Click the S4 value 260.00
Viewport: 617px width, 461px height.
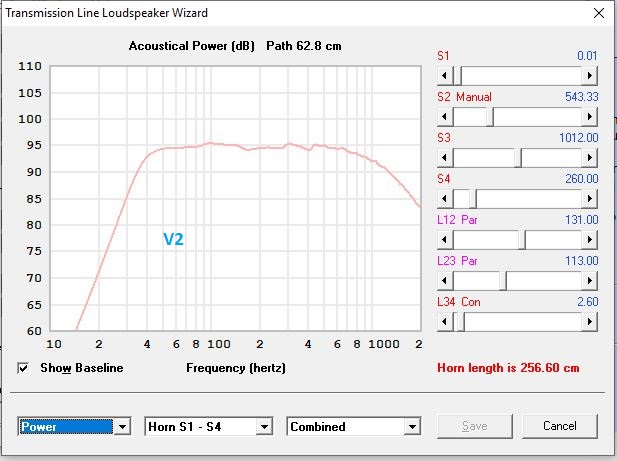[582, 179]
